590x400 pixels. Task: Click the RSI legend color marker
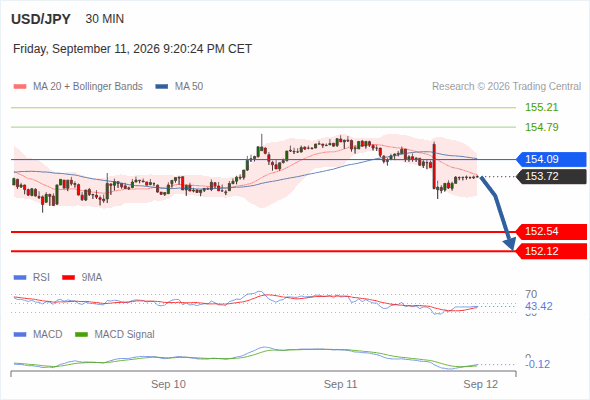[x=20, y=278]
